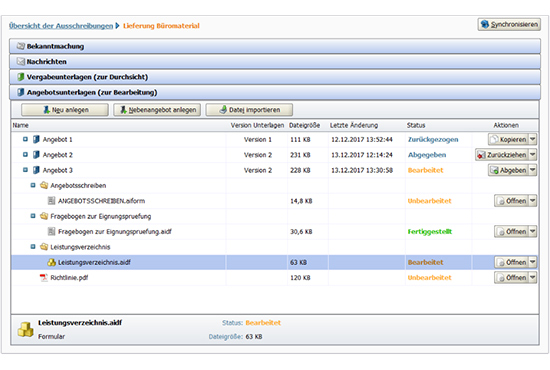Click Öffnen for Leistungsverzeichnis.aidf

coord(511,262)
